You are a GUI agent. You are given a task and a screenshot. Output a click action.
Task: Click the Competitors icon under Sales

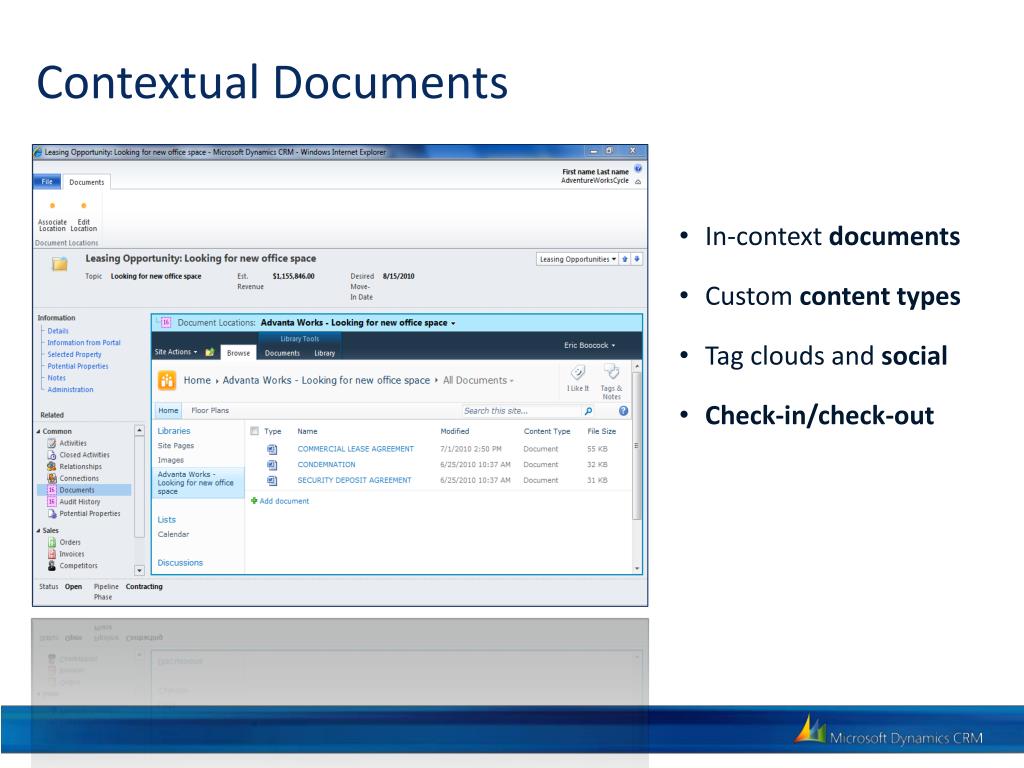tap(52, 566)
